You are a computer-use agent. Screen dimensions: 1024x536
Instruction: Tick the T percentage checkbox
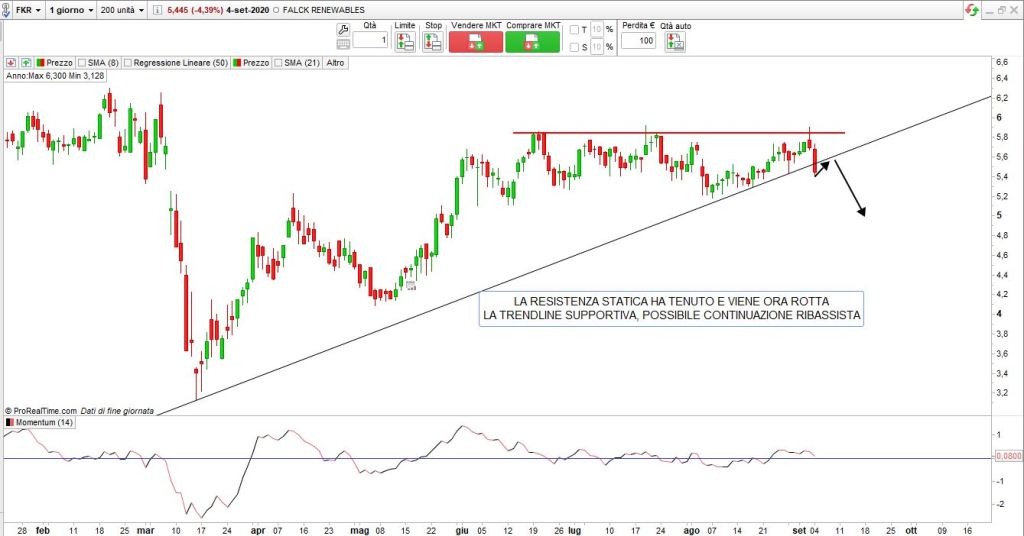pyautogui.click(x=574, y=30)
